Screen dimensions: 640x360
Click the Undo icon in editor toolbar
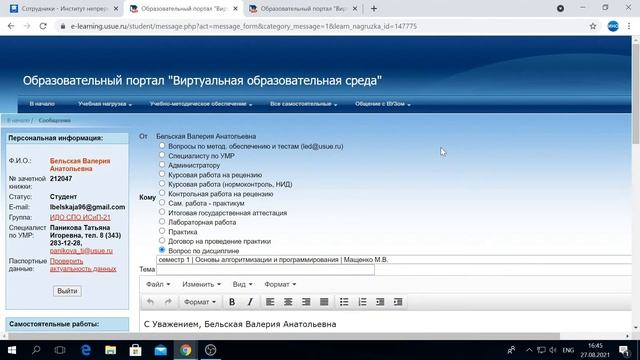pyautogui.click(x=150, y=302)
